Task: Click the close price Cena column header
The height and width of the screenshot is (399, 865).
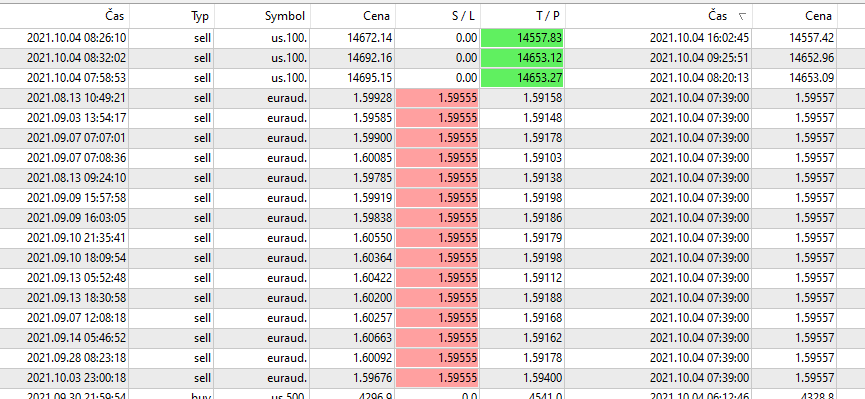Action: (795, 16)
